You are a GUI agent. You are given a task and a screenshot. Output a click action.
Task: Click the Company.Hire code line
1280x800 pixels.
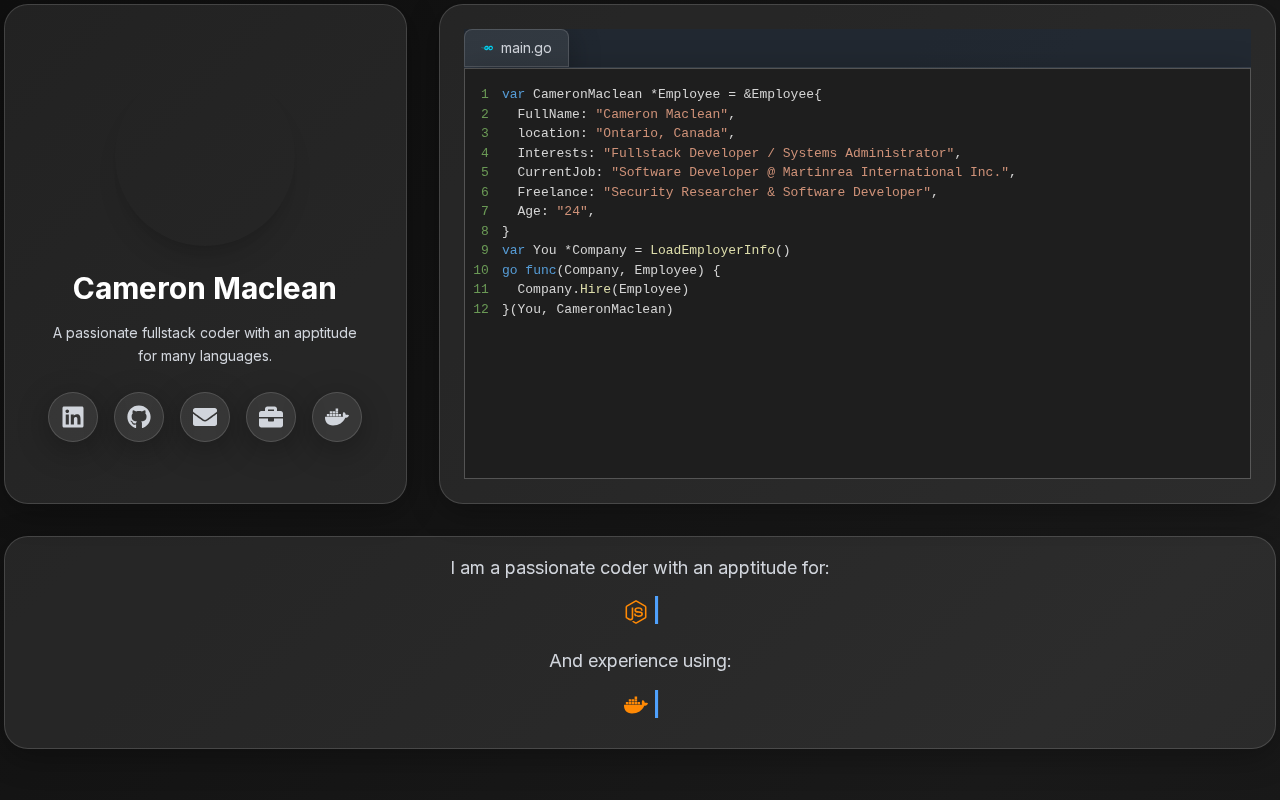603,289
